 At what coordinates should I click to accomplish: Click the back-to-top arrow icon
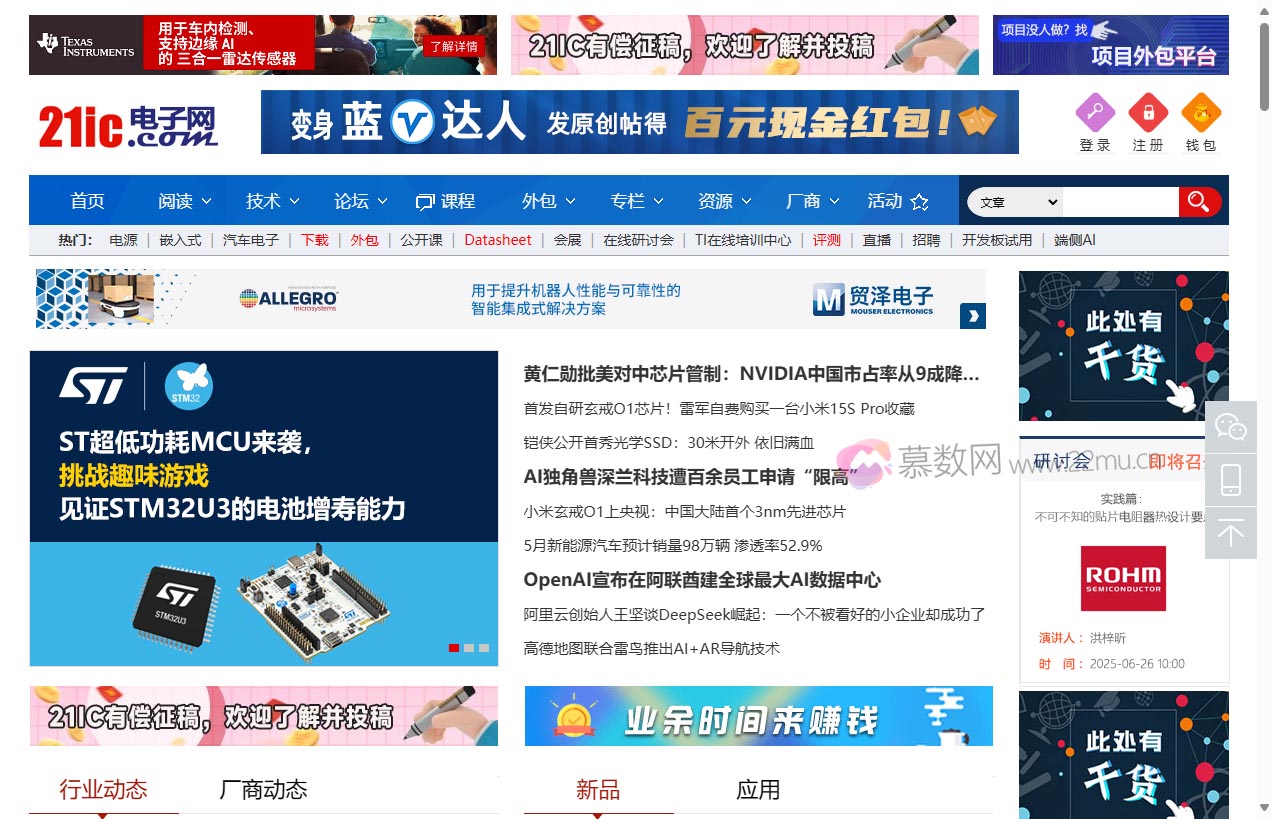[x=1230, y=531]
